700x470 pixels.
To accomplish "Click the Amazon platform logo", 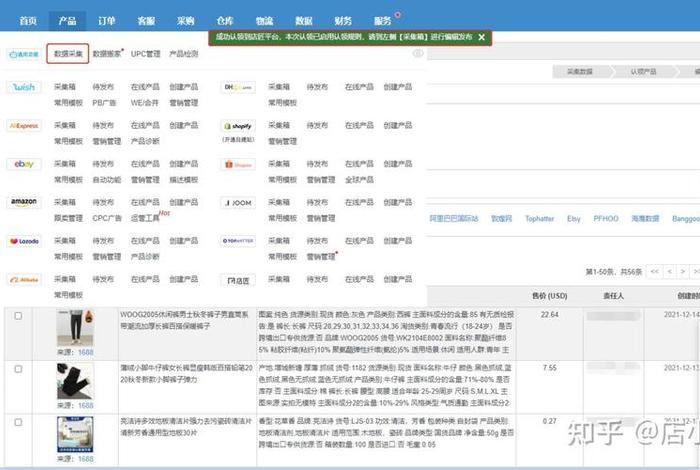I will click(x=24, y=203).
